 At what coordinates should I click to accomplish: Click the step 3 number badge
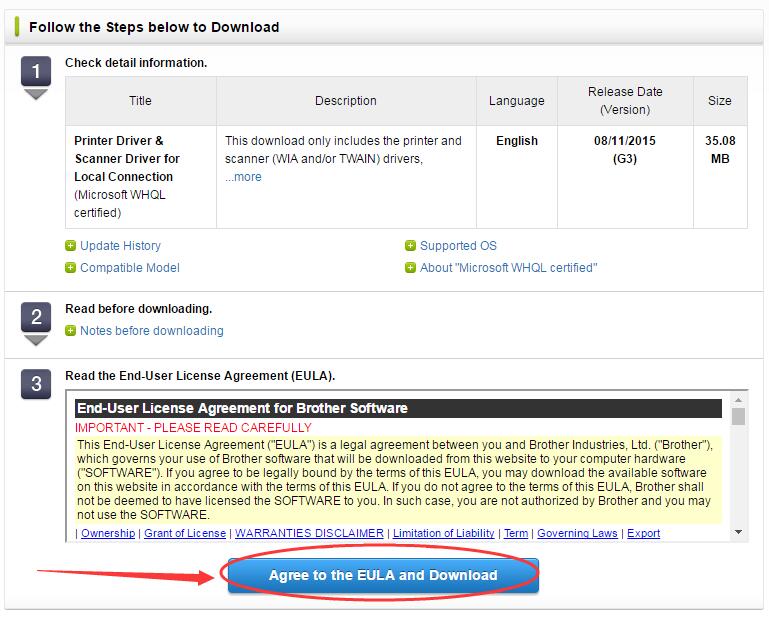coord(36,384)
